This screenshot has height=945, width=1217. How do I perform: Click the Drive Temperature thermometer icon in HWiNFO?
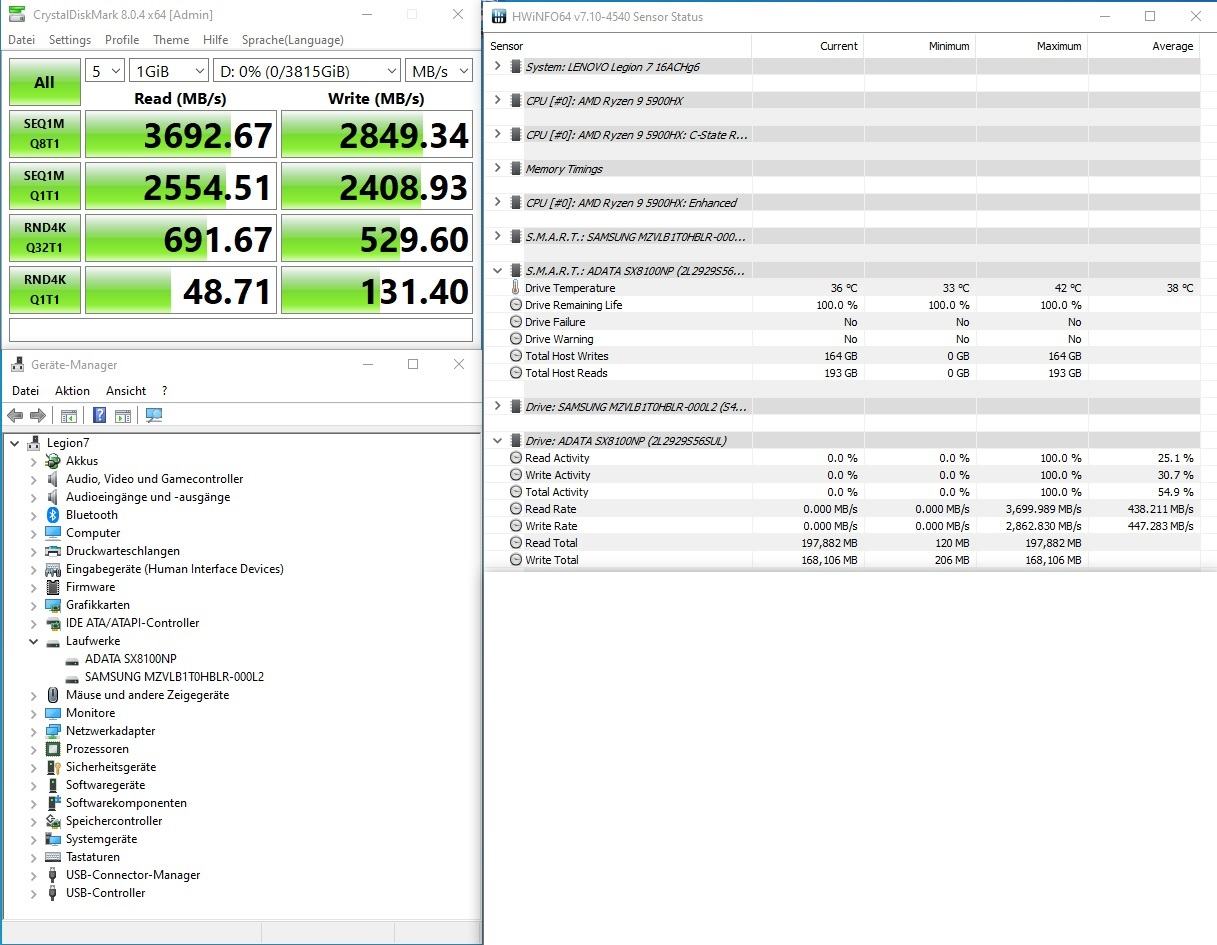pyautogui.click(x=516, y=288)
